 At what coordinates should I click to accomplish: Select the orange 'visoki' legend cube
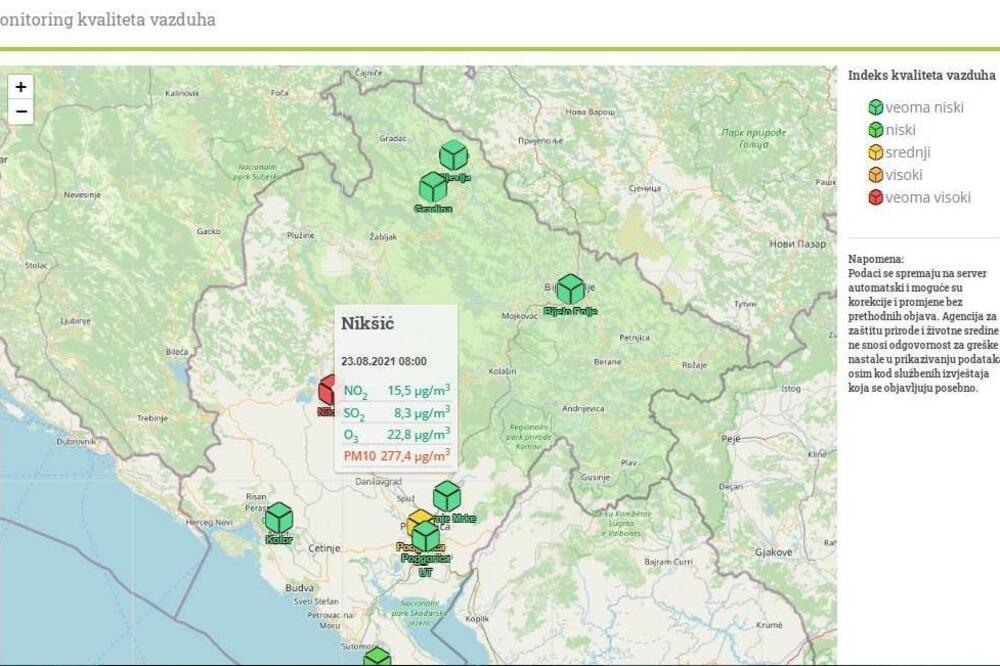coord(875,175)
